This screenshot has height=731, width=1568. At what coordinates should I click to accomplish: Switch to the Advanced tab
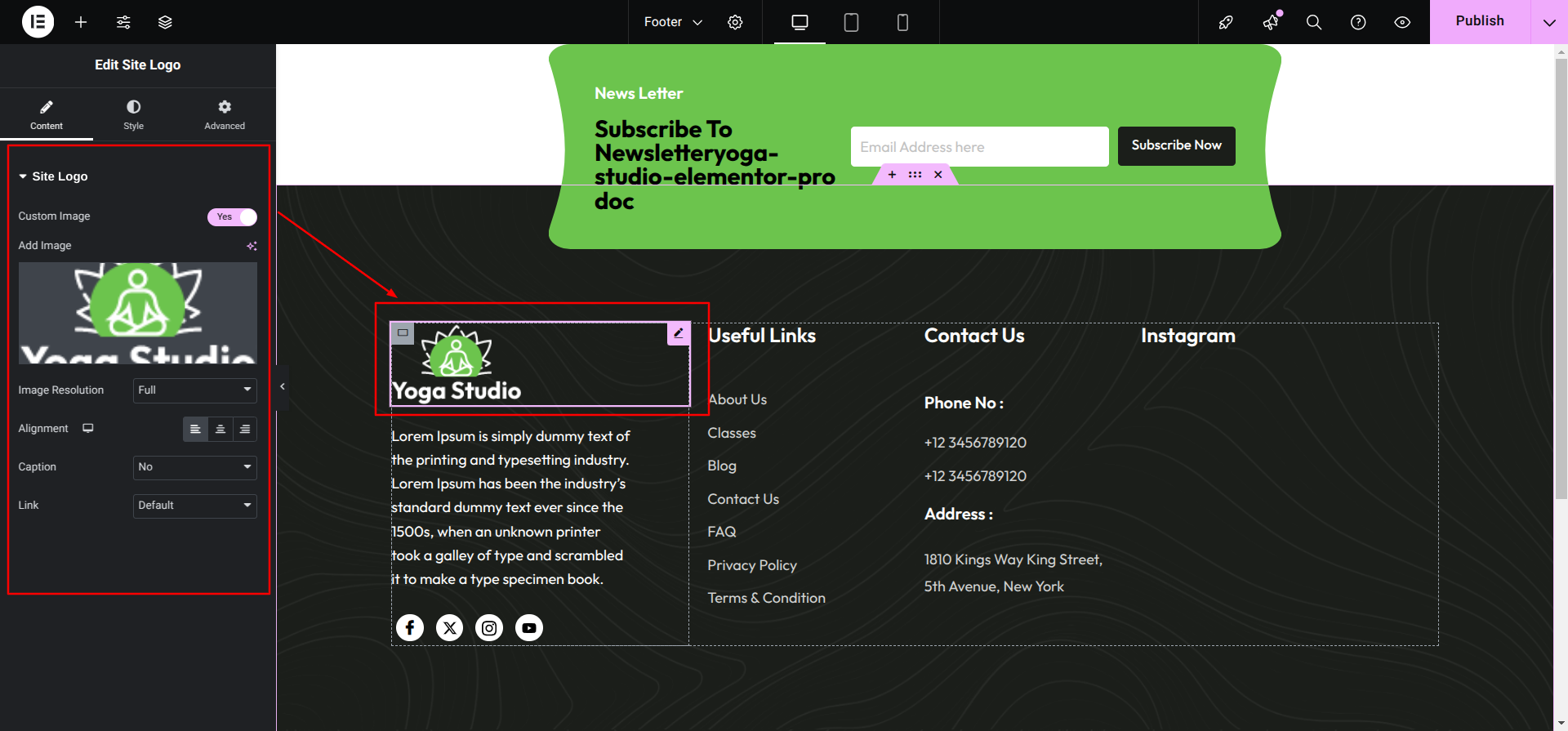coord(225,114)
